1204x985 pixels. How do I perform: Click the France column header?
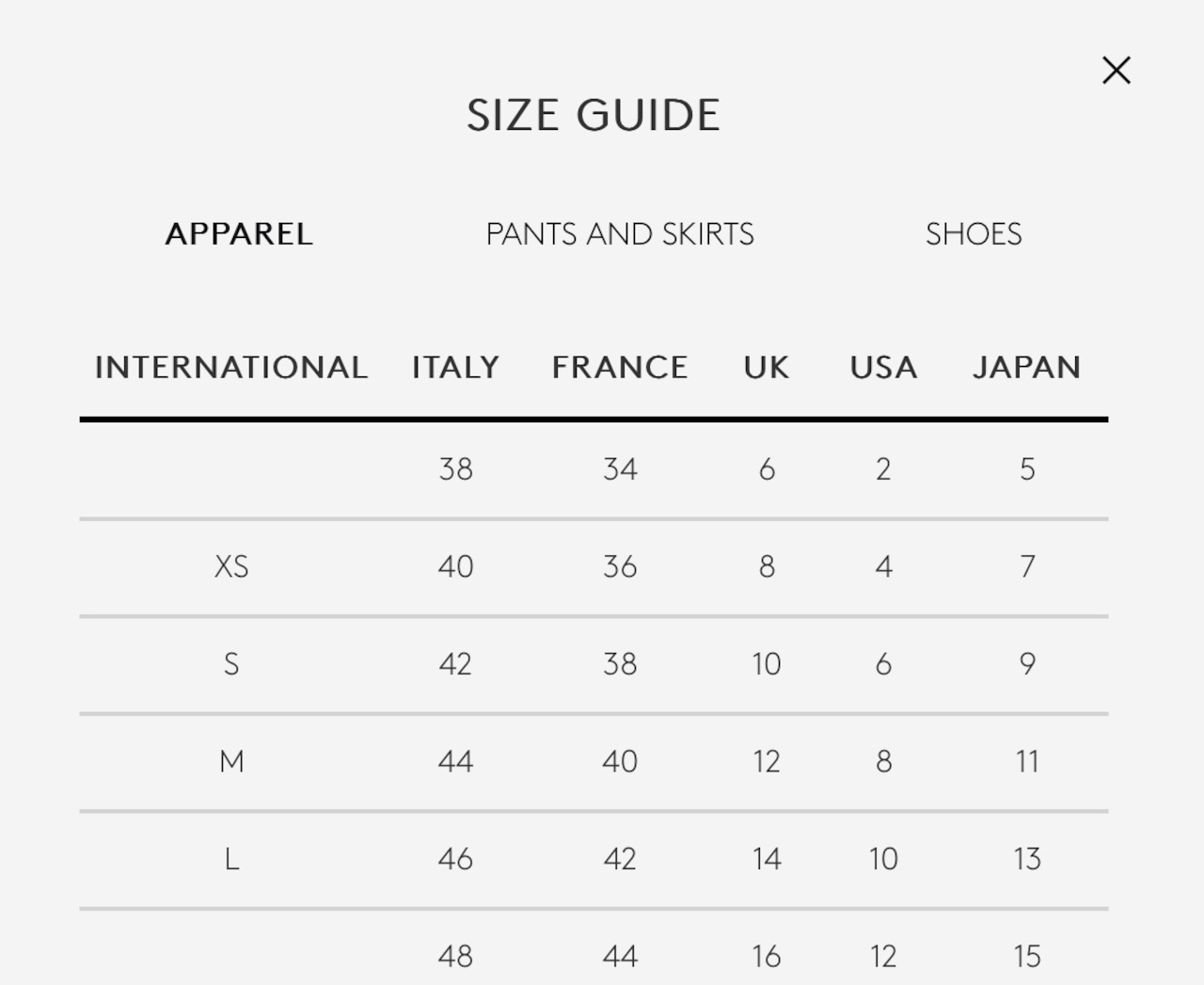pyautogui.click(x=620, y=367)
